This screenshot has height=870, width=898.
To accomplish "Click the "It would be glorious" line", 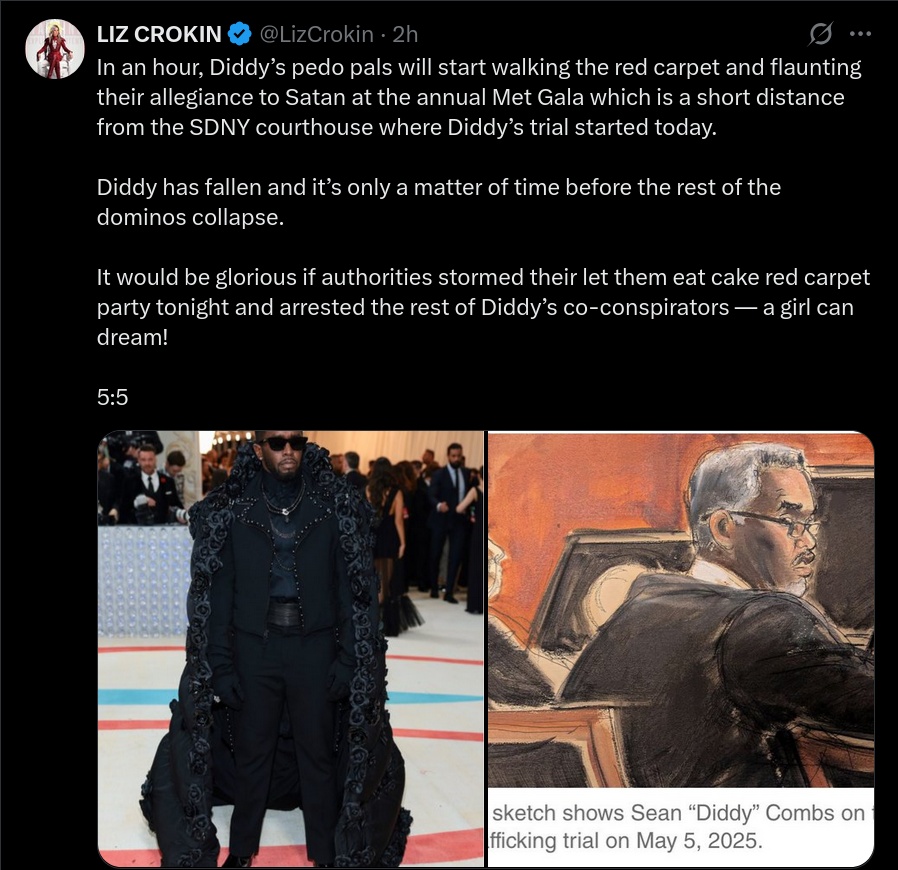I will tap(483, 277).
